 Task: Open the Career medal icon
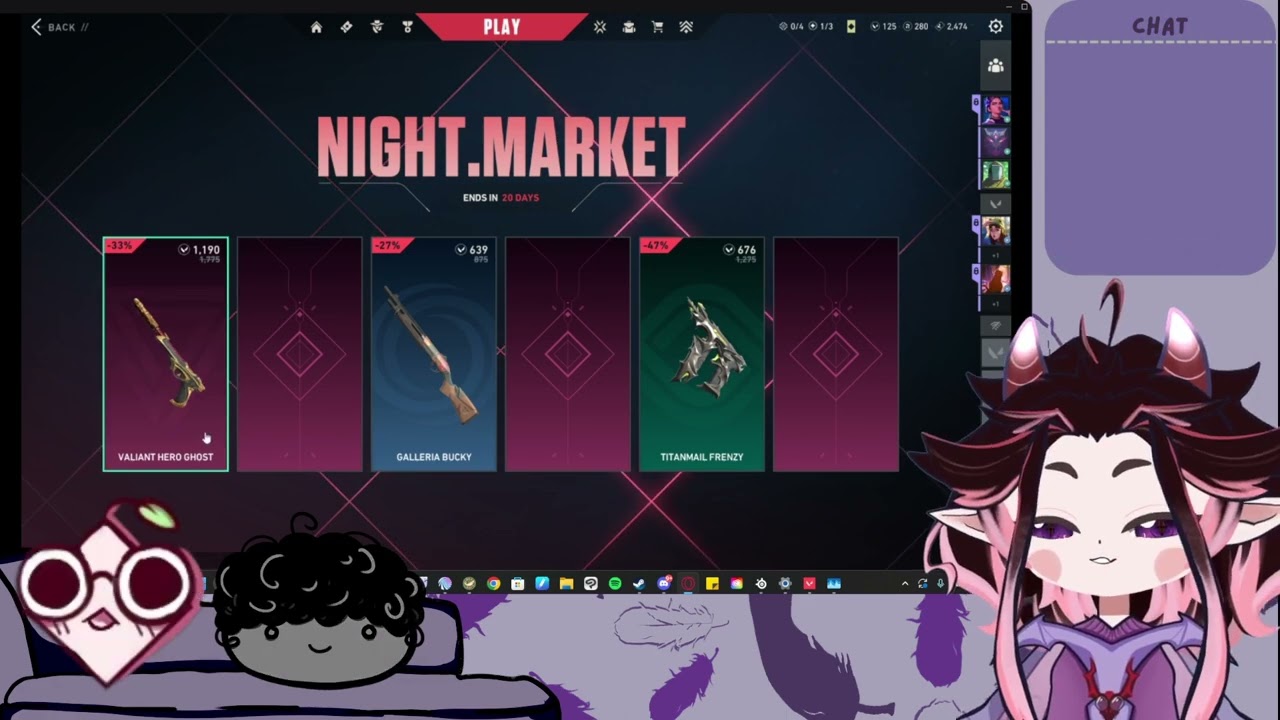[407, 27]
